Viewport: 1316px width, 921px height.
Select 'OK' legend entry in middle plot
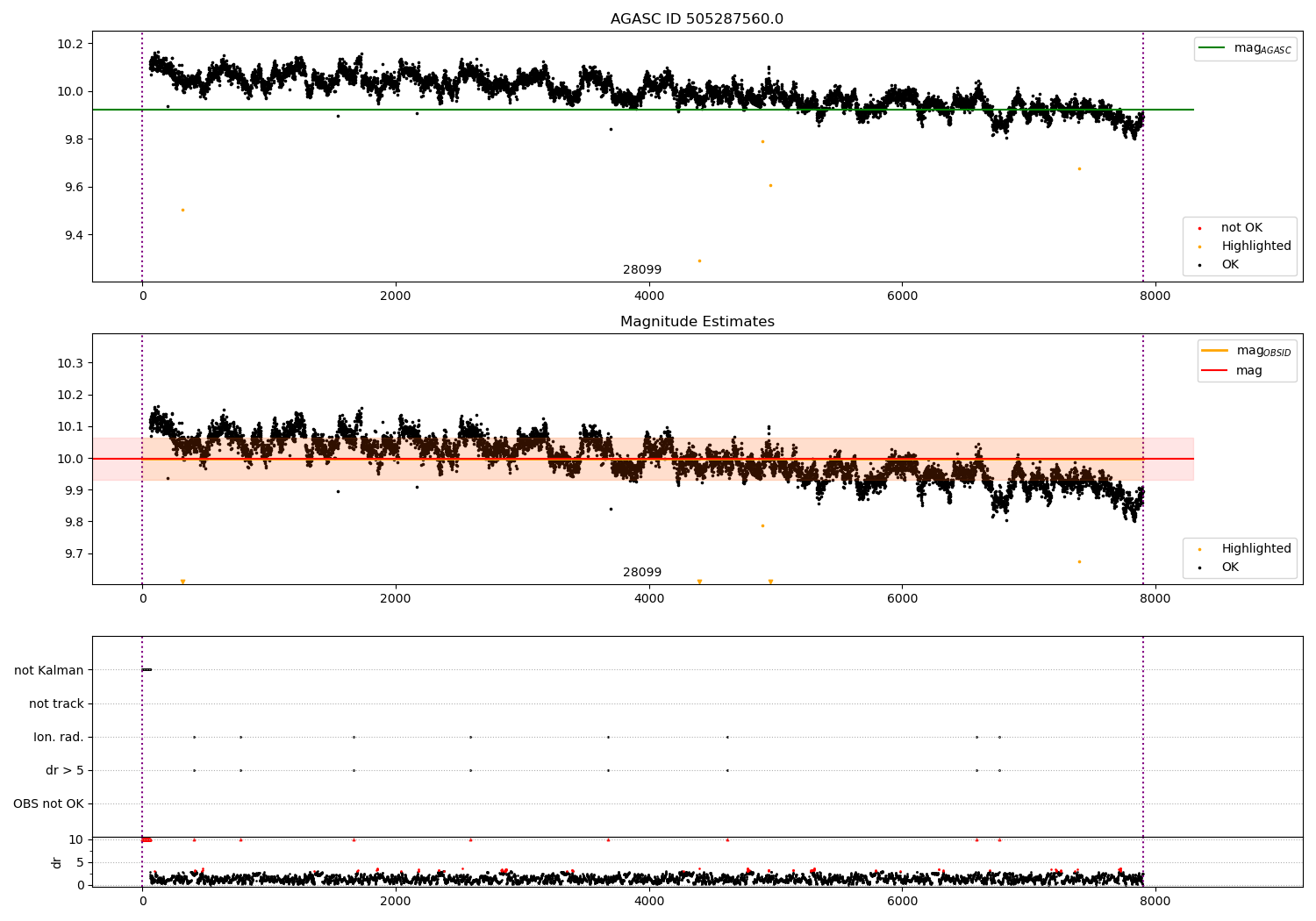(1230, 568)
